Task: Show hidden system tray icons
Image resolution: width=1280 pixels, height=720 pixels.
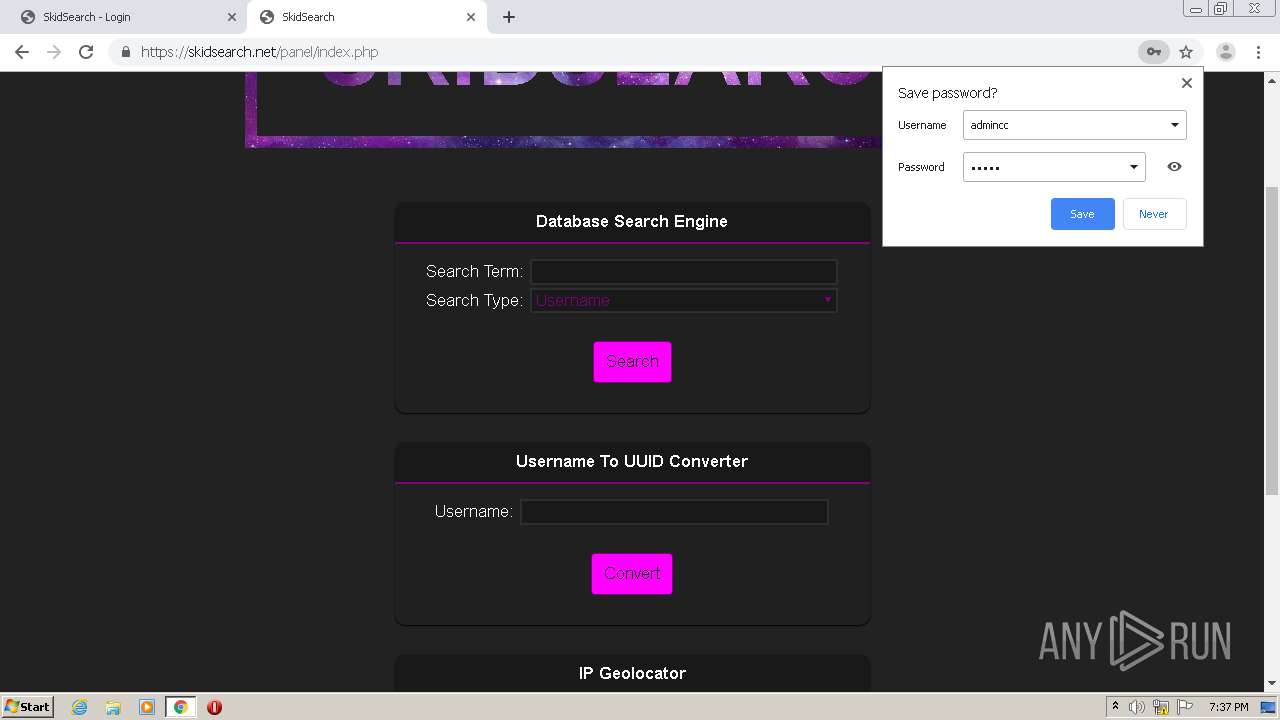Action: pos(1115,707)
